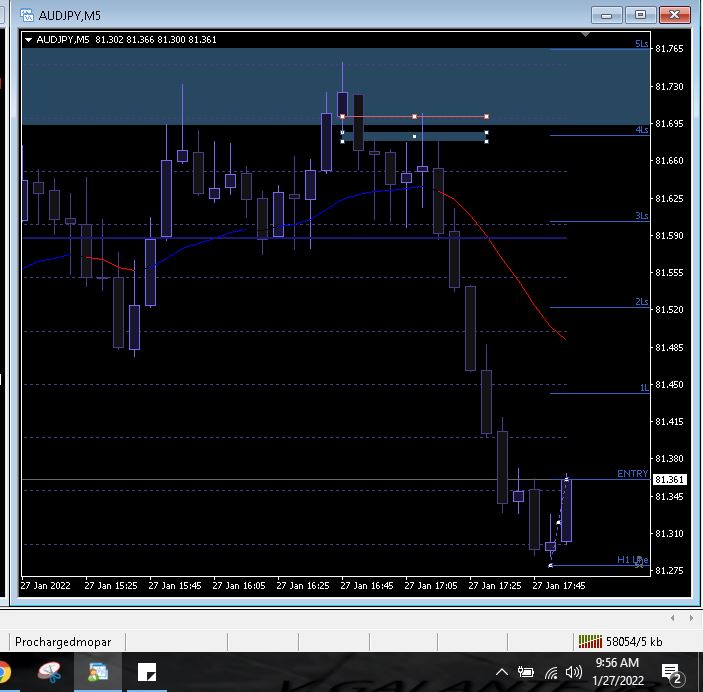Screen dimensions: 703x692
Task: Click the 81.590 price axis value
Action: pos(669,235)
